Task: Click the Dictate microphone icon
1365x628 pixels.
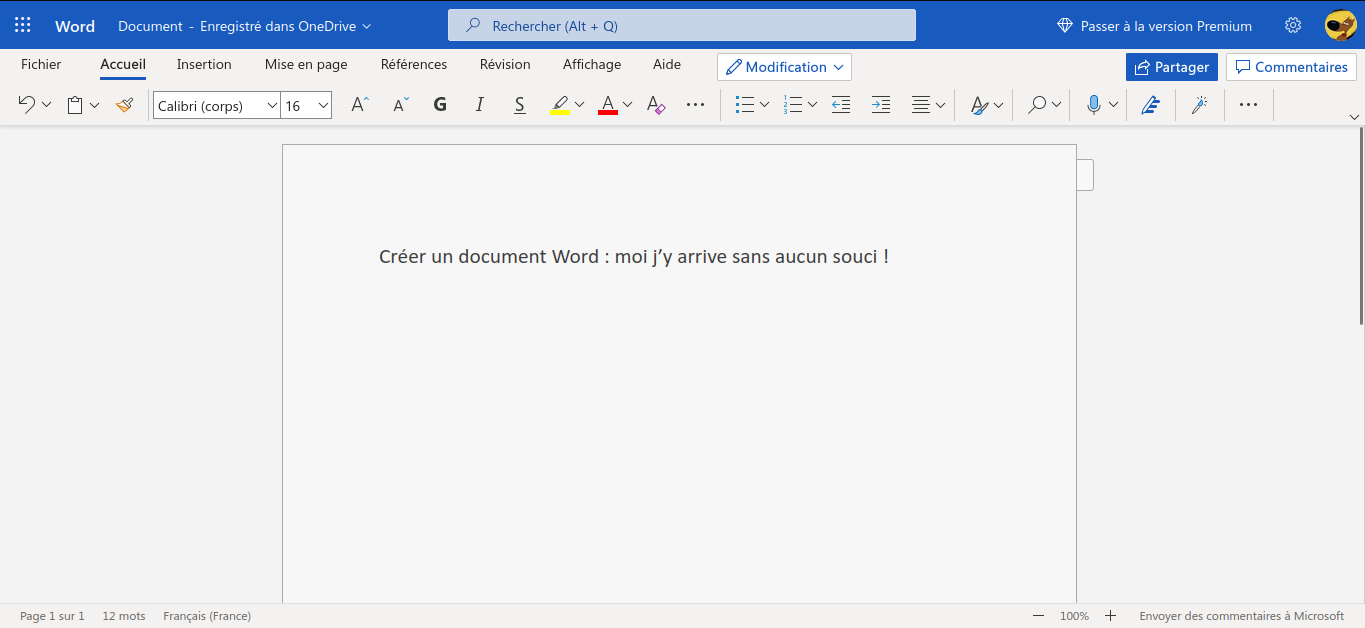Action: tap(1094, 105)
